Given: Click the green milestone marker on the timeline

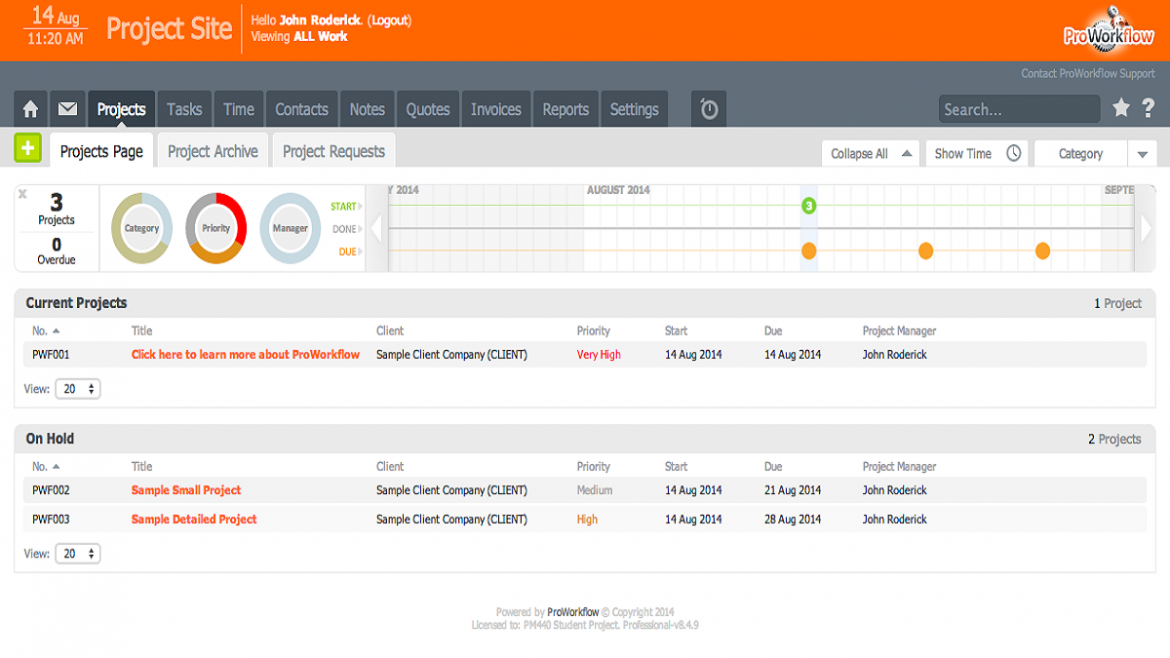Looking at the screenshot, I should pyautogui.click(x=811, y=206).
